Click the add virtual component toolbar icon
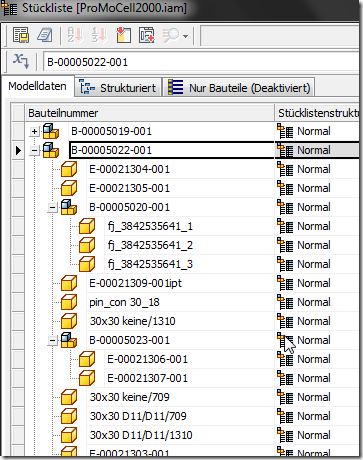Screen dimensions: 363x460 point(147,35)
